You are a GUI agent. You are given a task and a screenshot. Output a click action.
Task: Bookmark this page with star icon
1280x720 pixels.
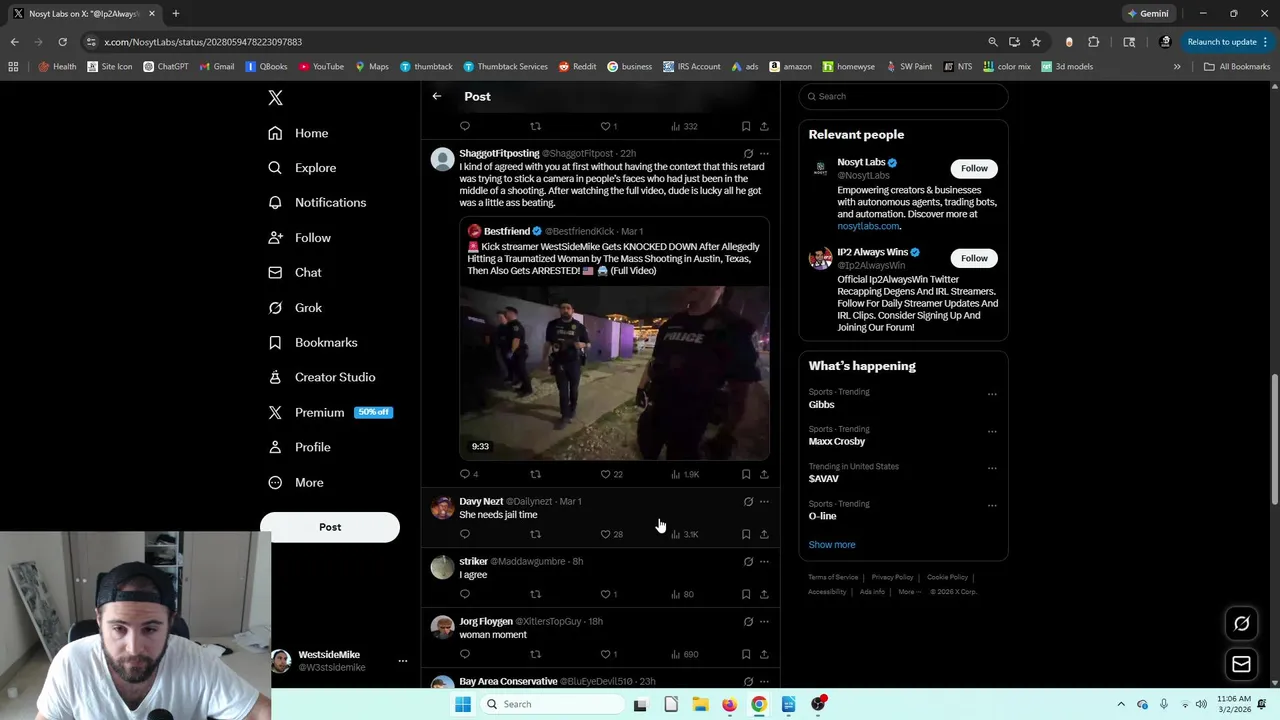pyautogui.click(x=1036, y=42)
